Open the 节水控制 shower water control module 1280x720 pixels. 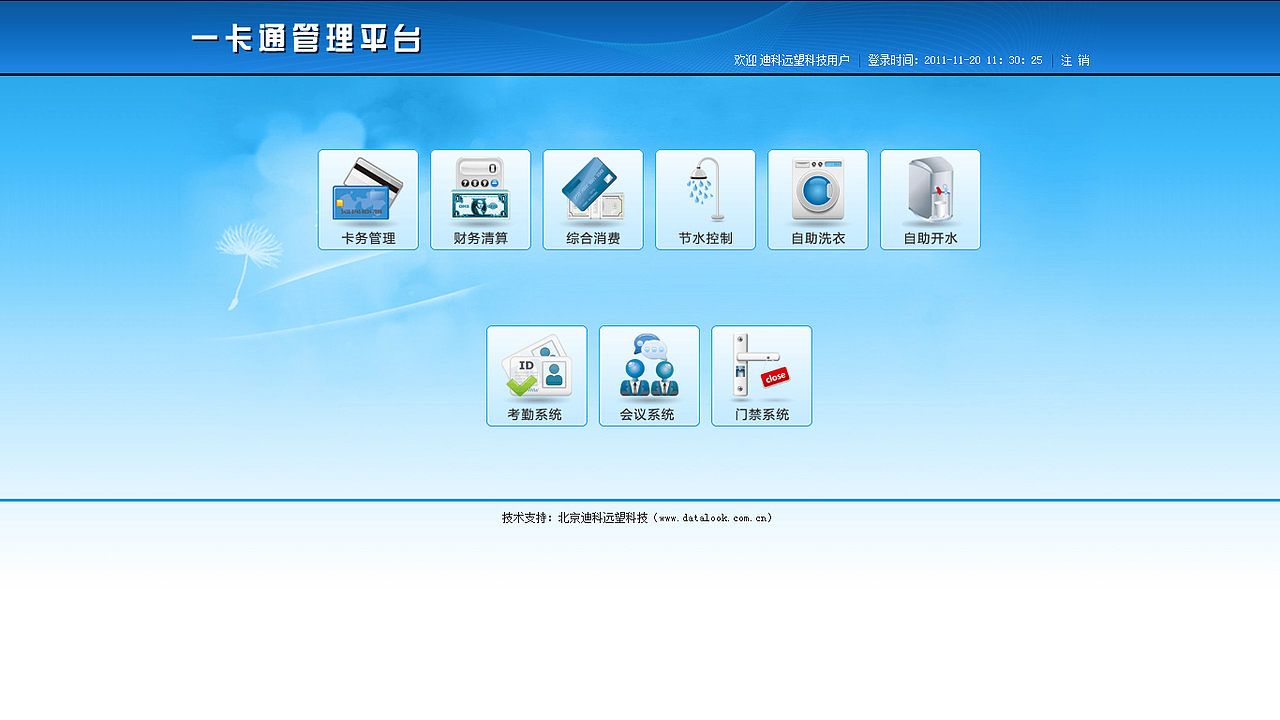point(706,200)
